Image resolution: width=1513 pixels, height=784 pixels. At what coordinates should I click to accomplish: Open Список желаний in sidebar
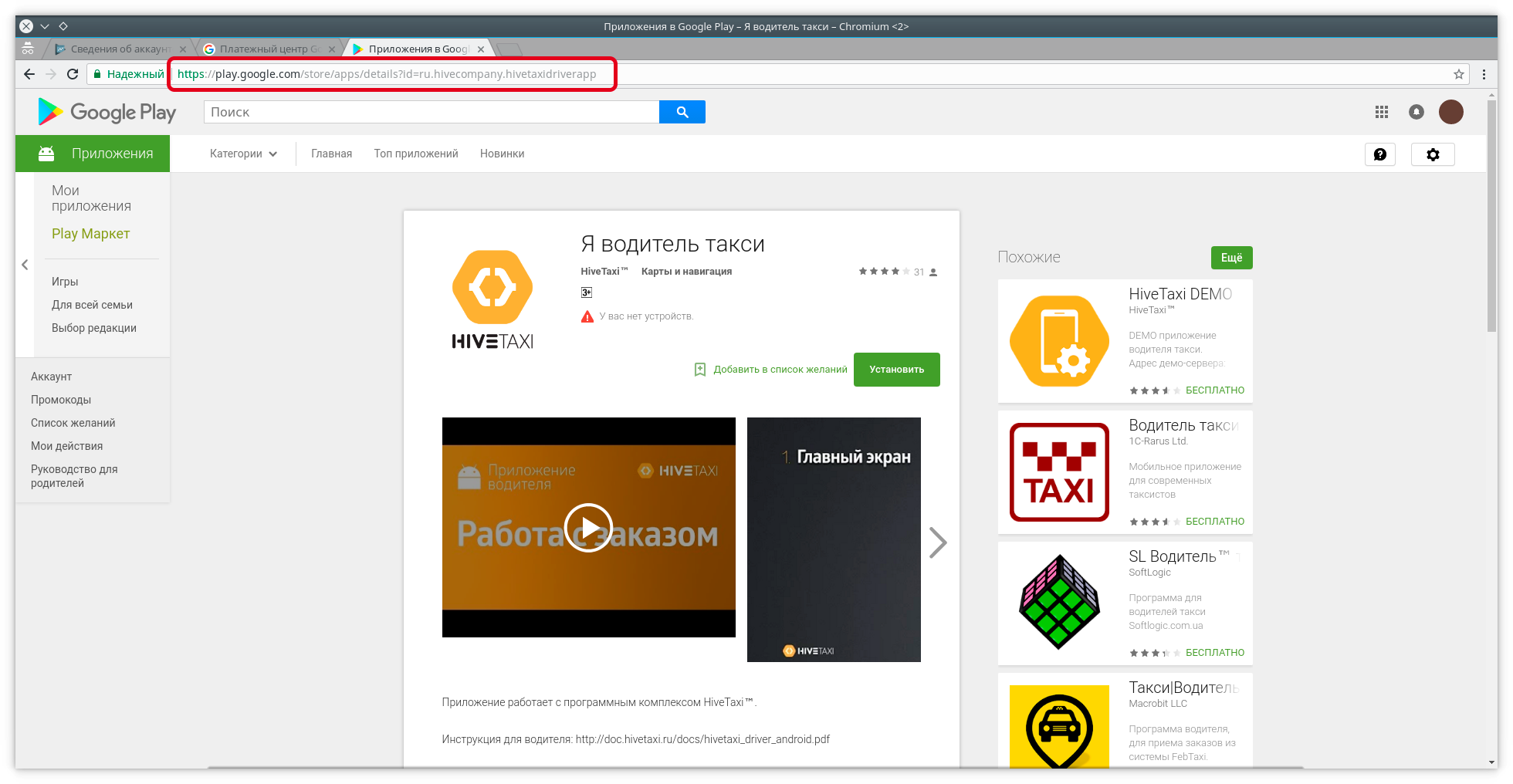pos(73,423)
